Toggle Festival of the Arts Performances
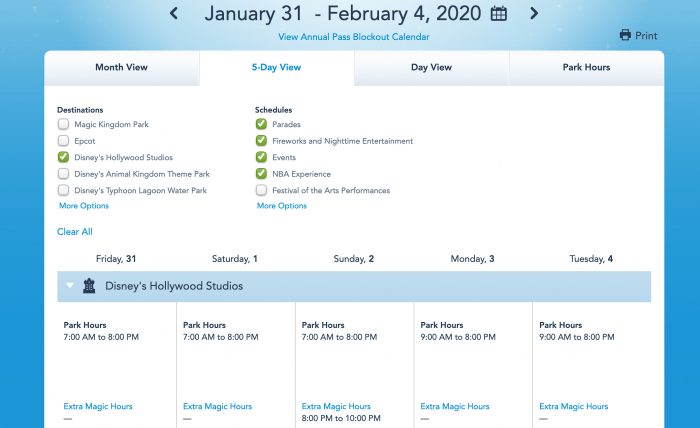This screenshot has height=428, width=700. (x=261, y=190)
